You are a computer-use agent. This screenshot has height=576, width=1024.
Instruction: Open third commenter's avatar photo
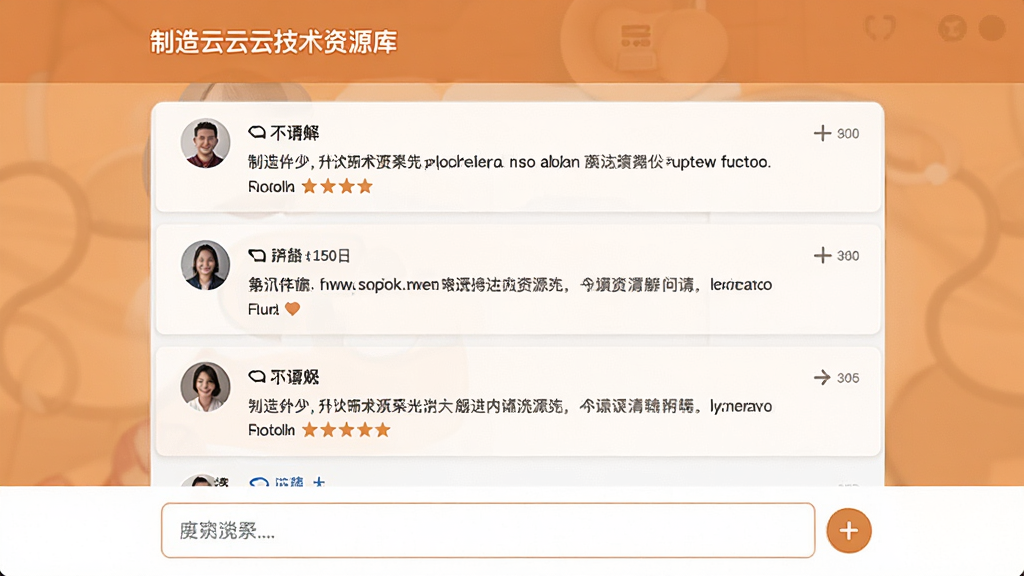click(205, 387)
